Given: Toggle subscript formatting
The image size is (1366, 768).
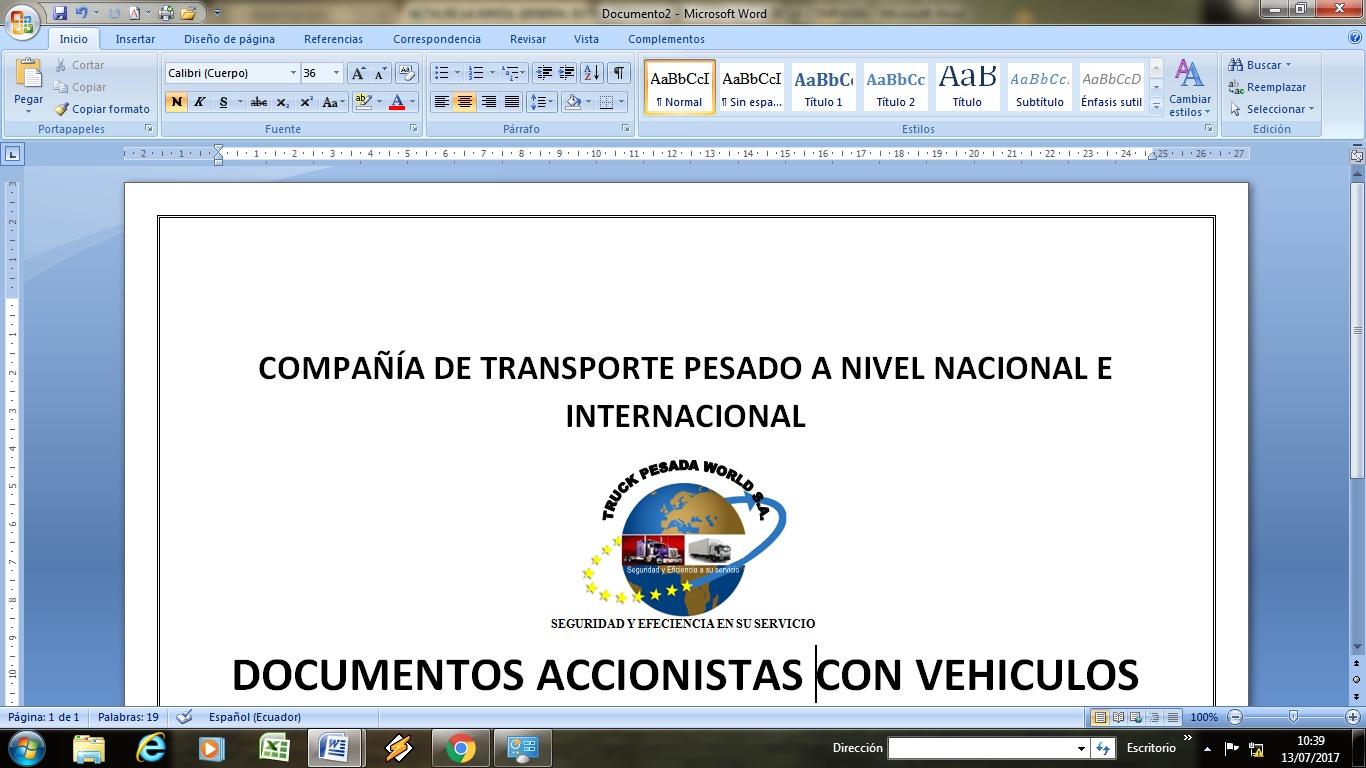Looking at the screenshot, I should coord(283,102).
